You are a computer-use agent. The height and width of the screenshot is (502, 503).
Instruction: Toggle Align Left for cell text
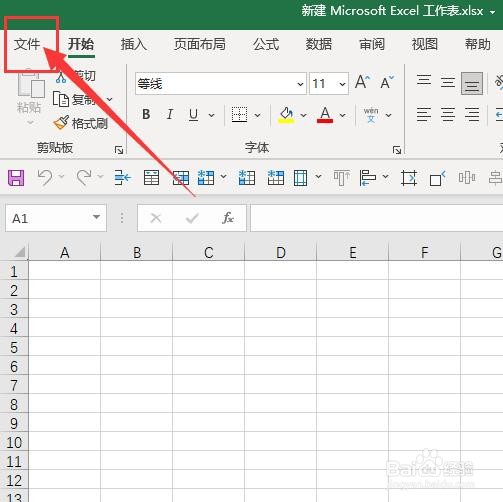[x=424, y=114]
